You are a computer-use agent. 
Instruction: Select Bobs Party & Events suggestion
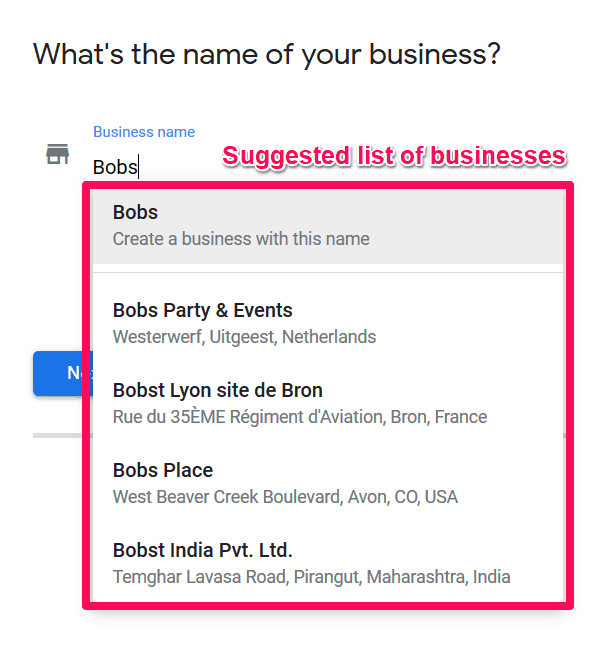(x=202, y=310)
